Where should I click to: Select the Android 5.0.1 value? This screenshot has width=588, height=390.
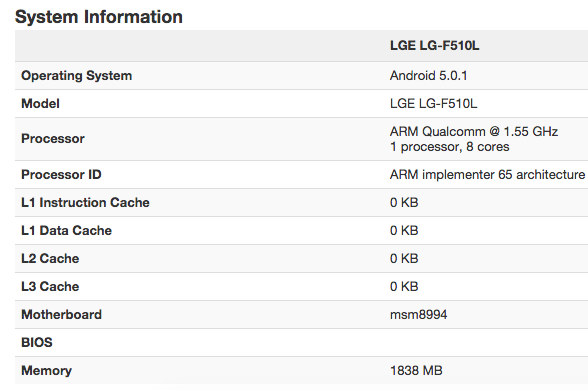coord(429,76)
